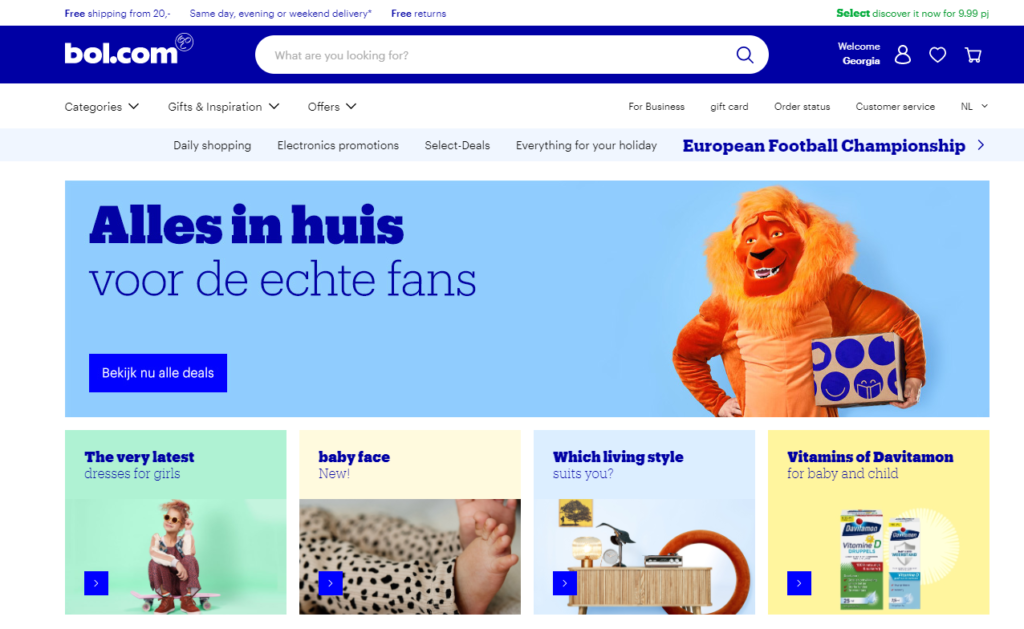The image size is (1024, 629).
Task: Open the Order status link
Action: point(802,106)
